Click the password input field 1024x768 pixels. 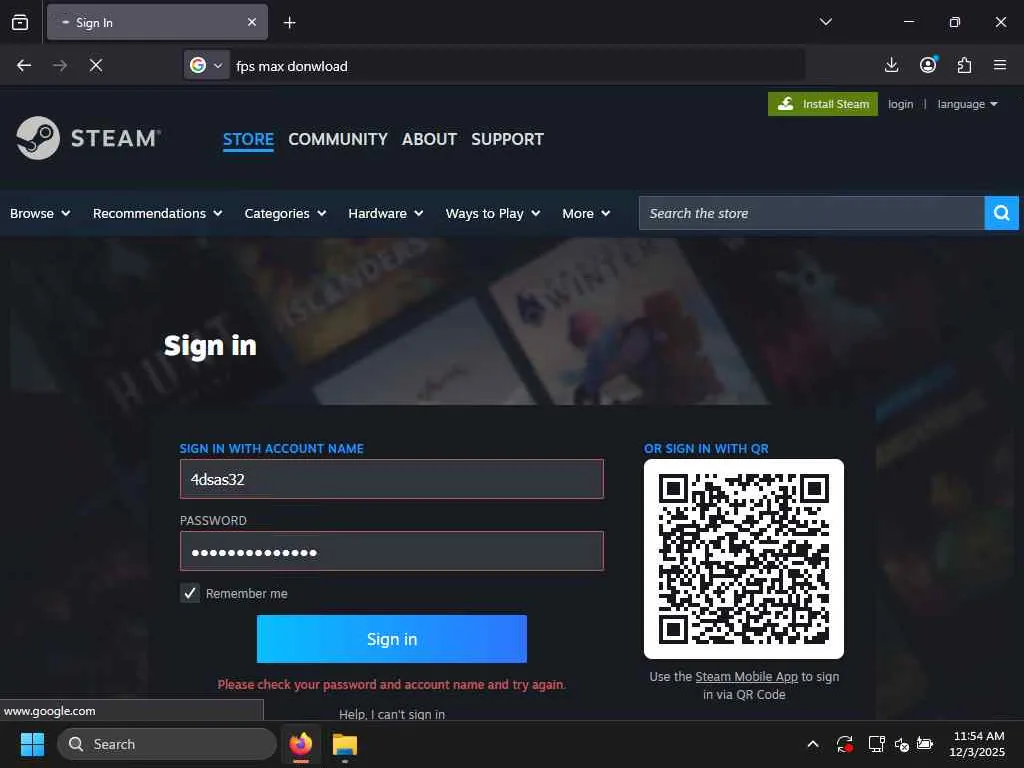pyautogui.click(x=392, y=551)
